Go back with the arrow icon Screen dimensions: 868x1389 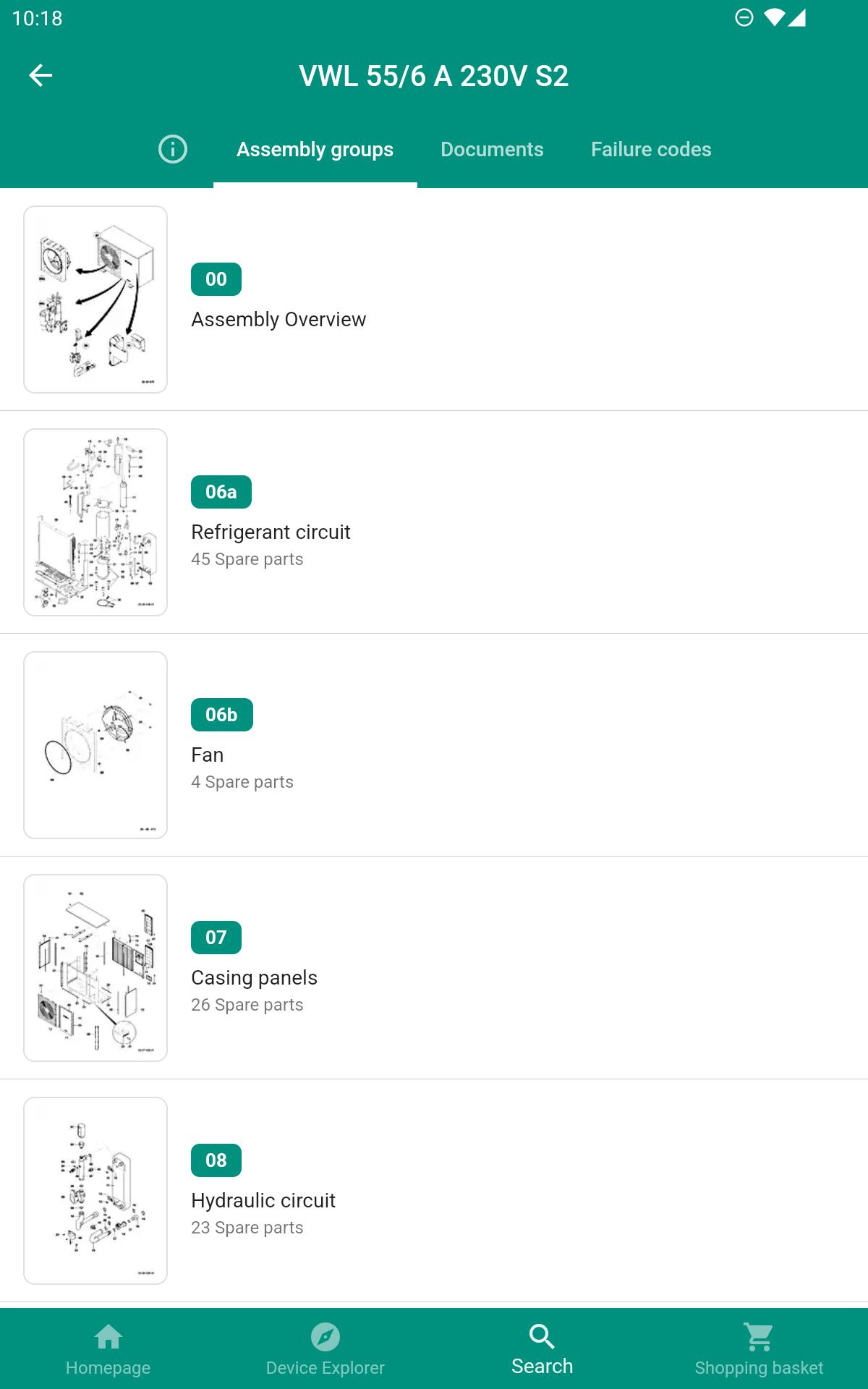[x=41, y=75]
